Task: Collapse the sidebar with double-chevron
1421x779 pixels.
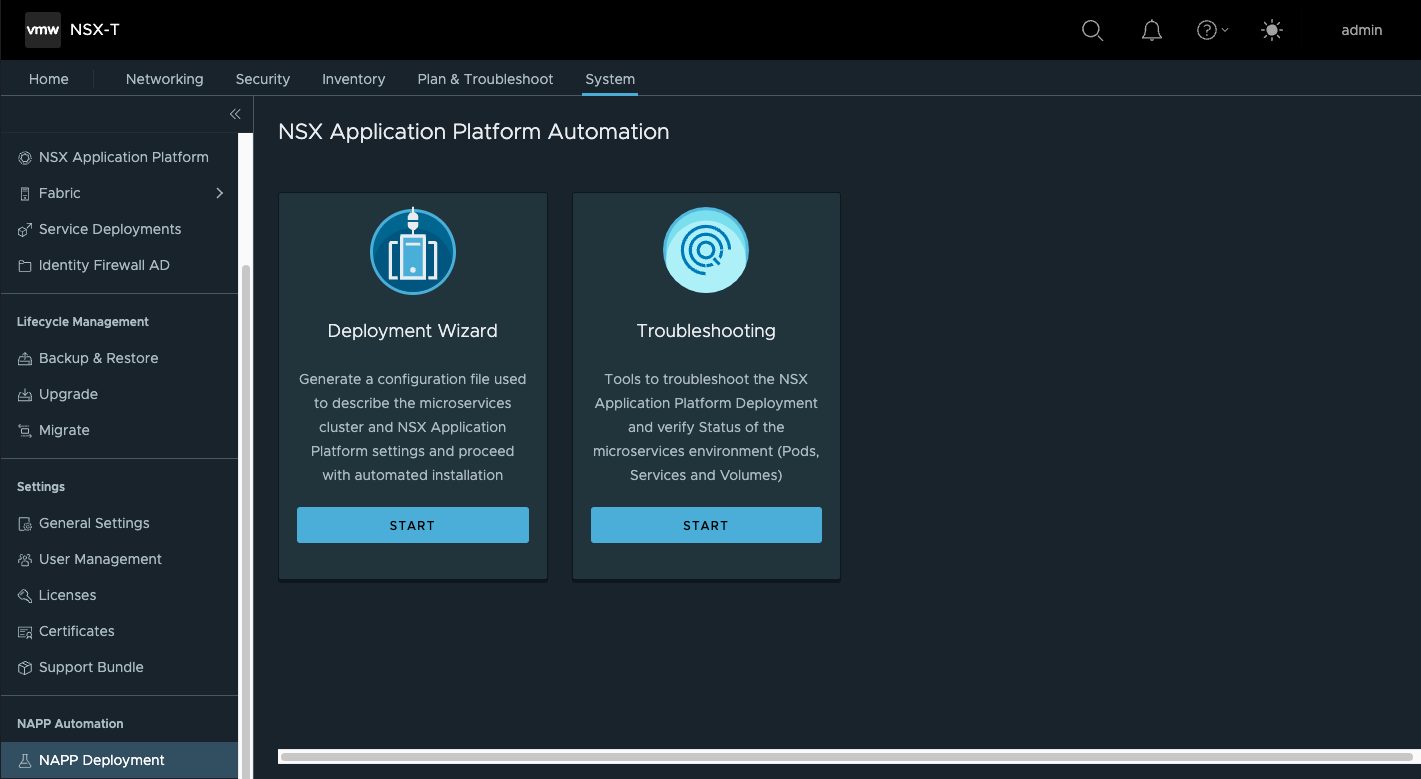Action: pyautogui.click(x=235, y=114)
